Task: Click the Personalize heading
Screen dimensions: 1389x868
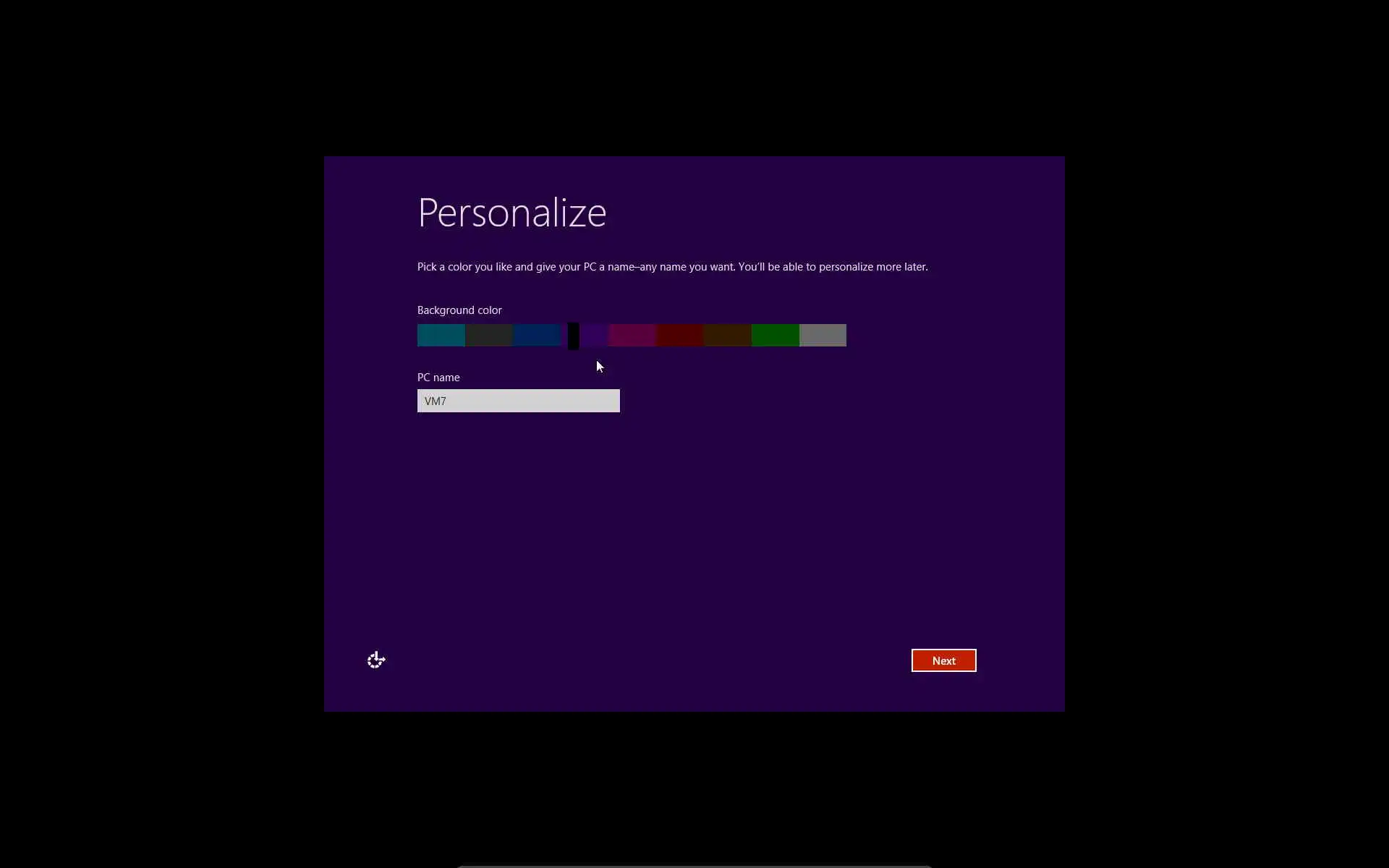Action: point(511,213)
